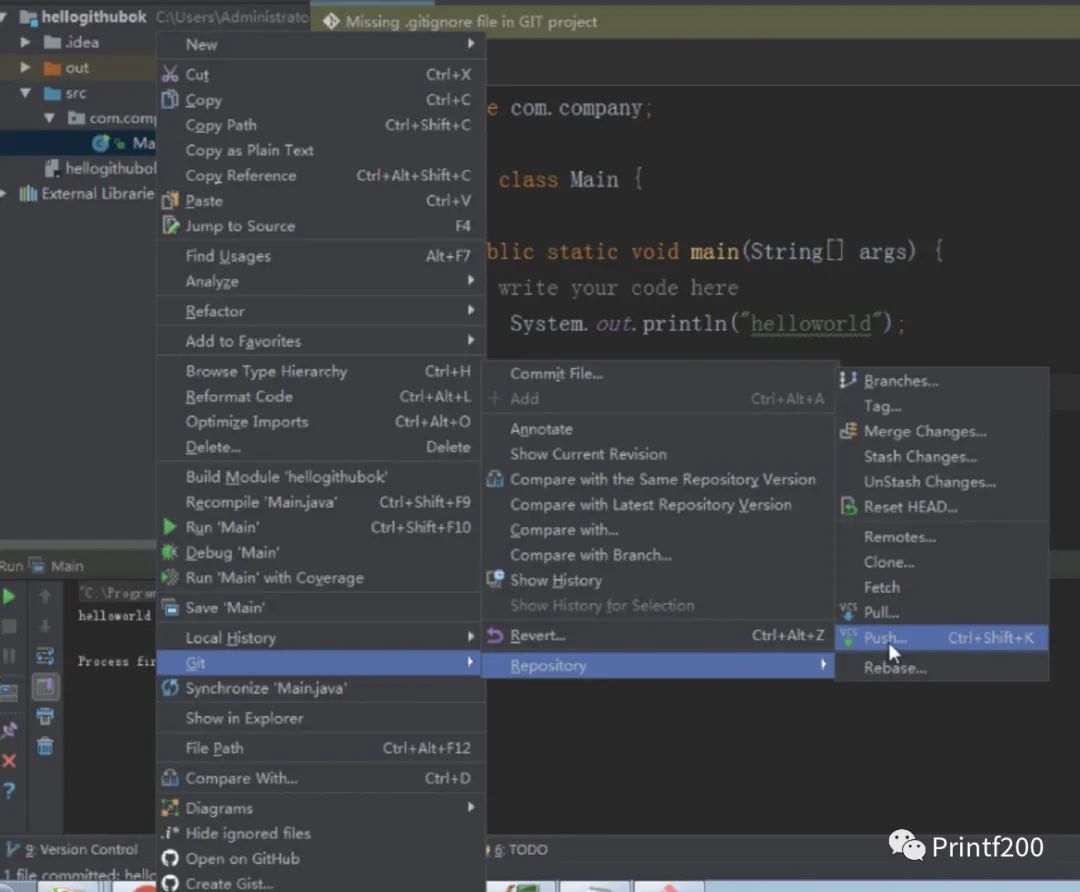Toggle 'Hide ignored files' in context menu
The width and height of the screenshot is (1080, 892).
pyautogui.click(x=247, y=833)
